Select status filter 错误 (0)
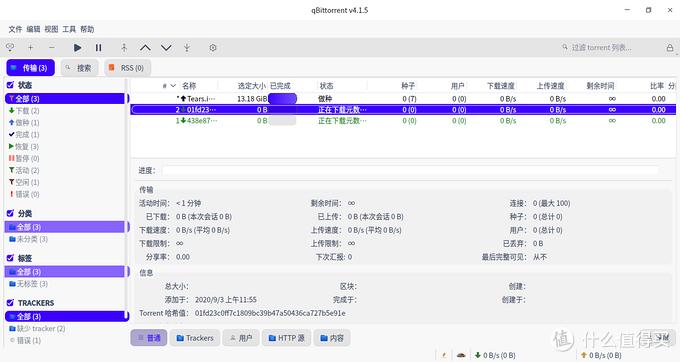 point(24,194)
